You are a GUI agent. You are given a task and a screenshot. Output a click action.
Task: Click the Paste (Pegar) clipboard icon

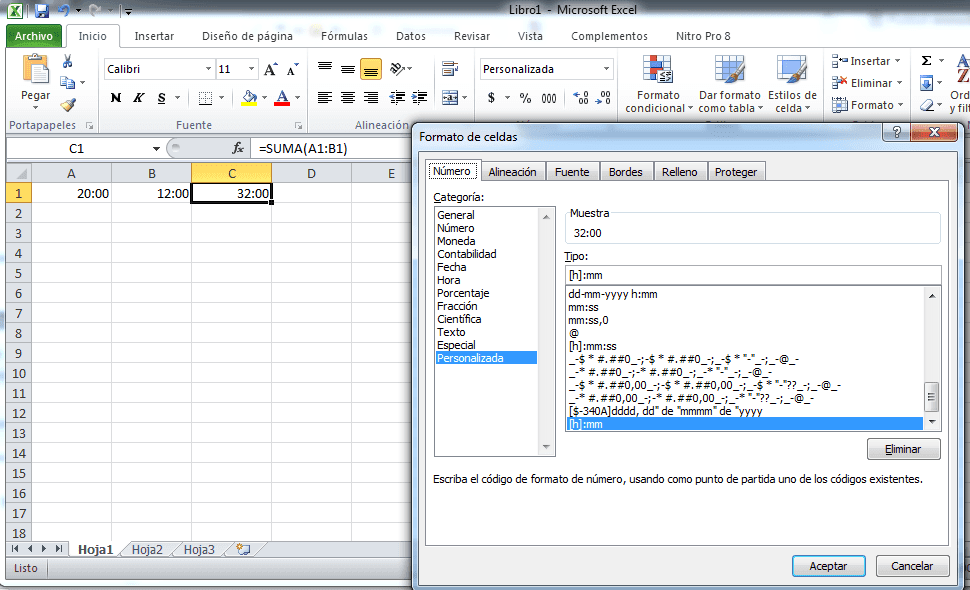(x=36, y=69)
